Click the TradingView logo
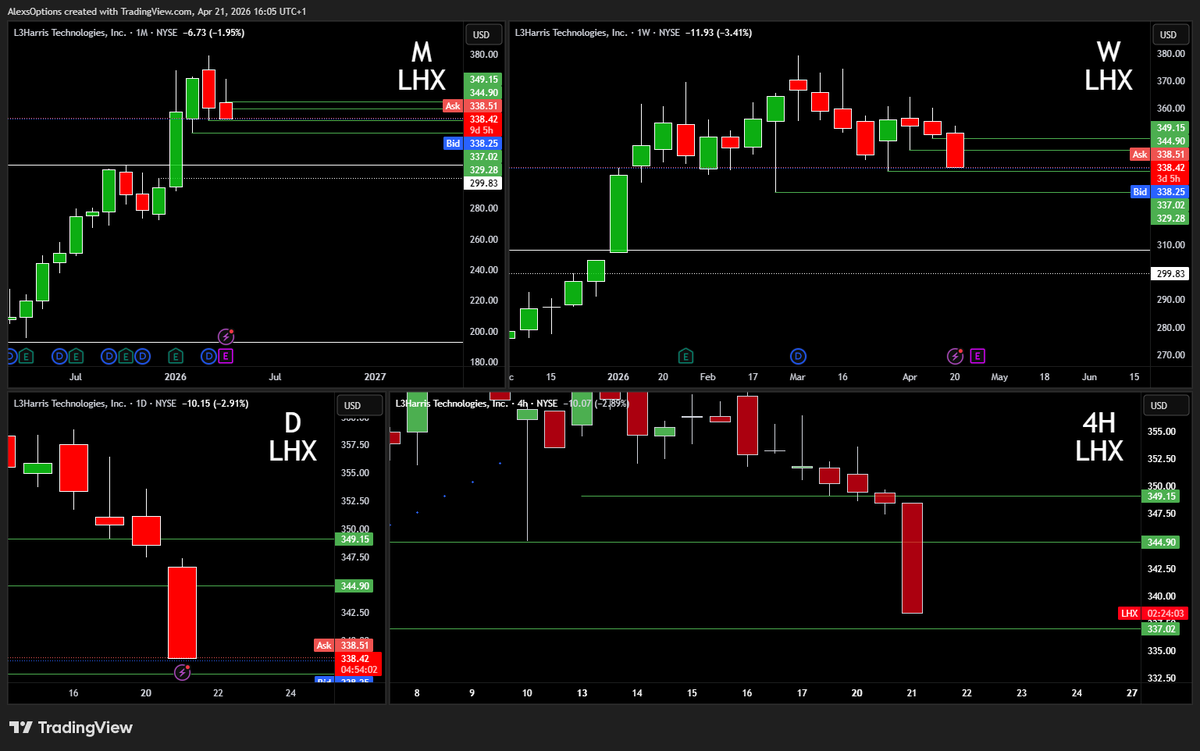Image resolution: width=1200 pixels, height=751 pixels. click(x=71, y=728)
